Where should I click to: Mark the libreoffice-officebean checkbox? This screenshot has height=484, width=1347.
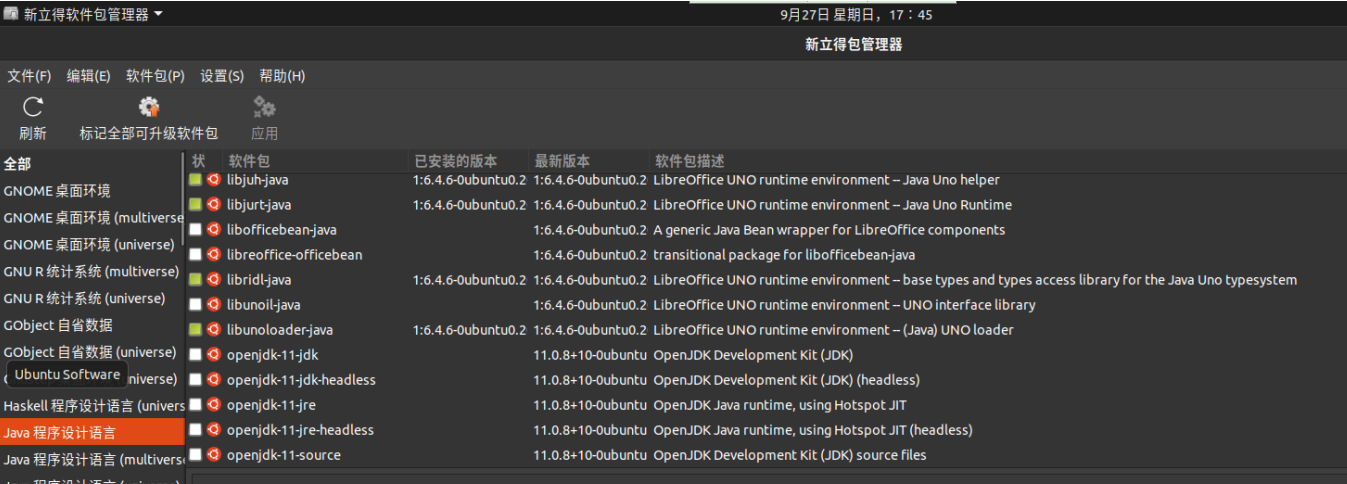[x=195, y=255]
